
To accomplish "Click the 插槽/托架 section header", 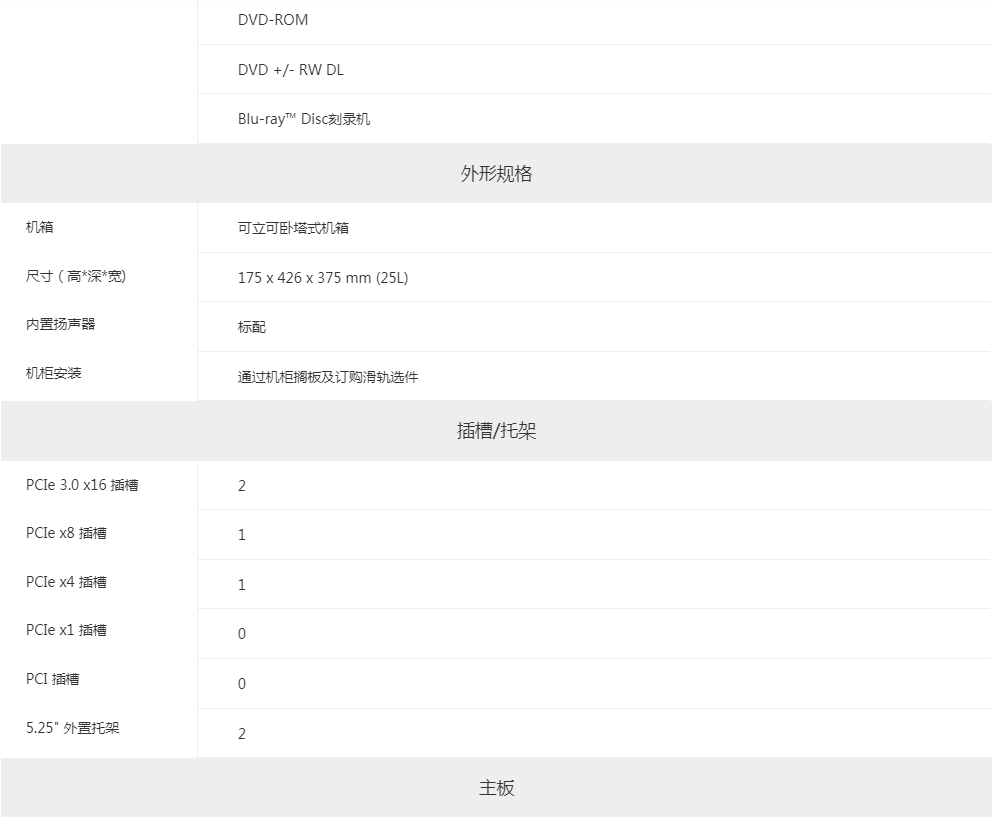I will coord(496,431).
